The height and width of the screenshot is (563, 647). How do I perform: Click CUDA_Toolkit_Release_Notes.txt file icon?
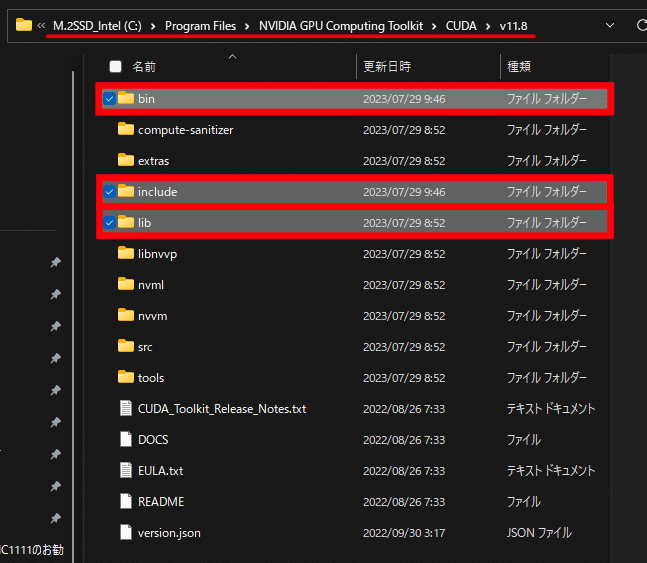pos(126,408)
